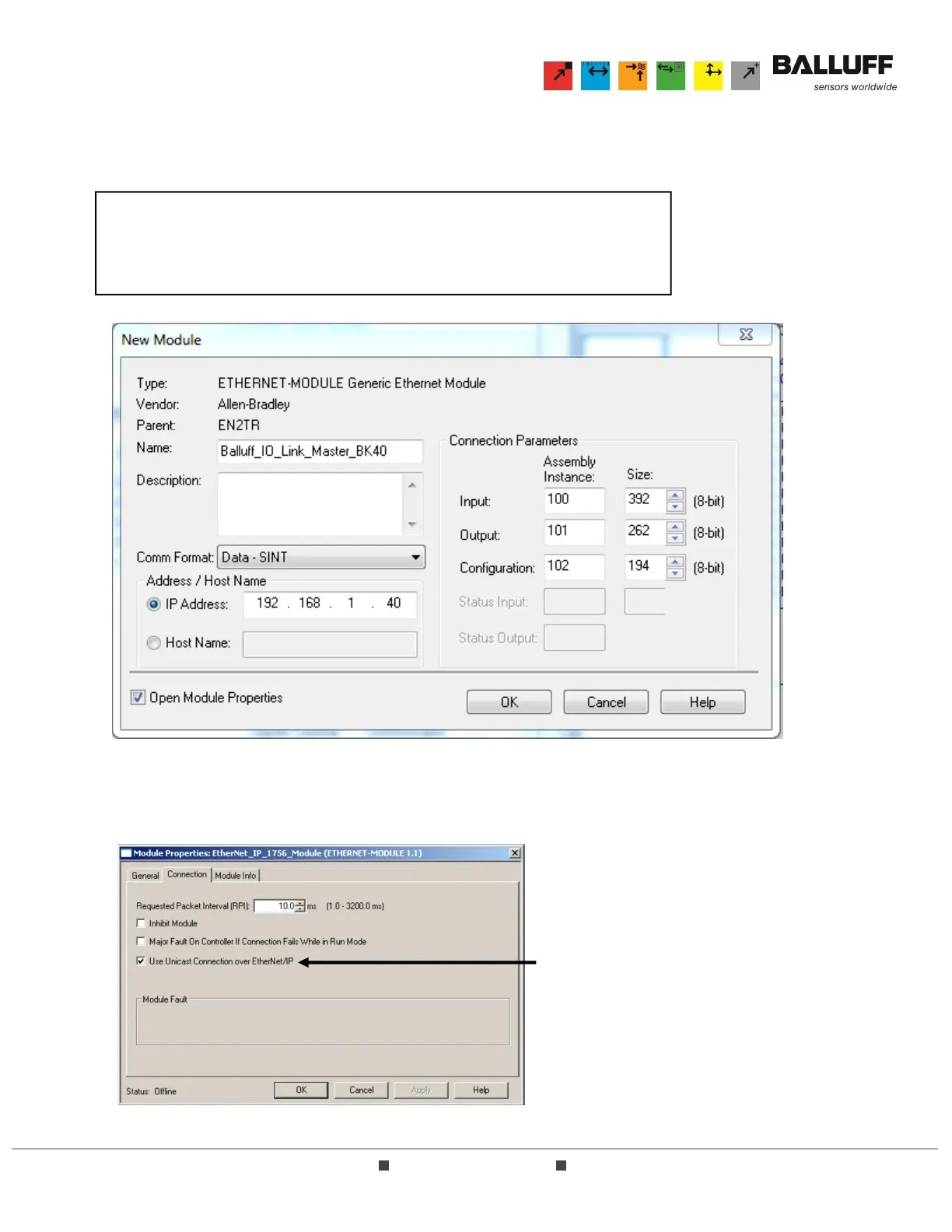This screenshot has height=1232, width=952.
Task: Switch to the Connection tab
Action: pos(187,874)
